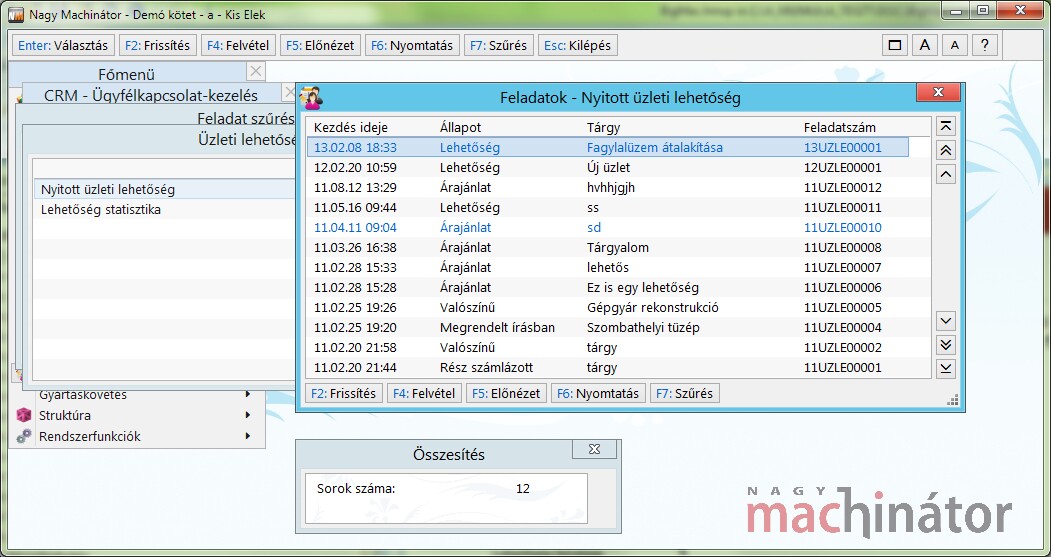
Task: Sort by Kezdés ideje column header
Action: coord(351,127)
